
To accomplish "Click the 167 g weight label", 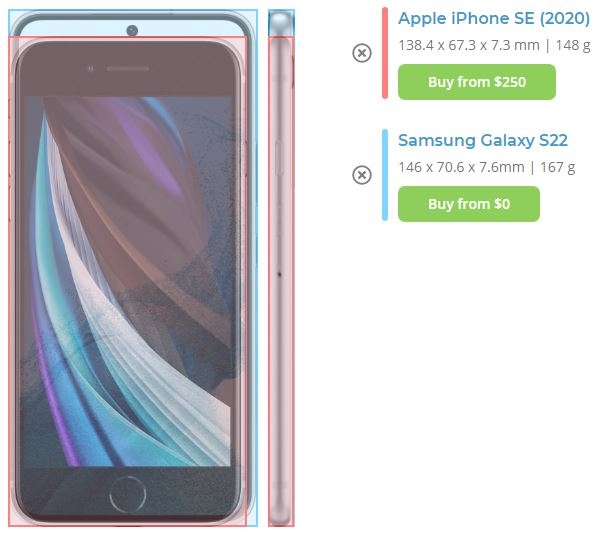I will click(558, 167).
